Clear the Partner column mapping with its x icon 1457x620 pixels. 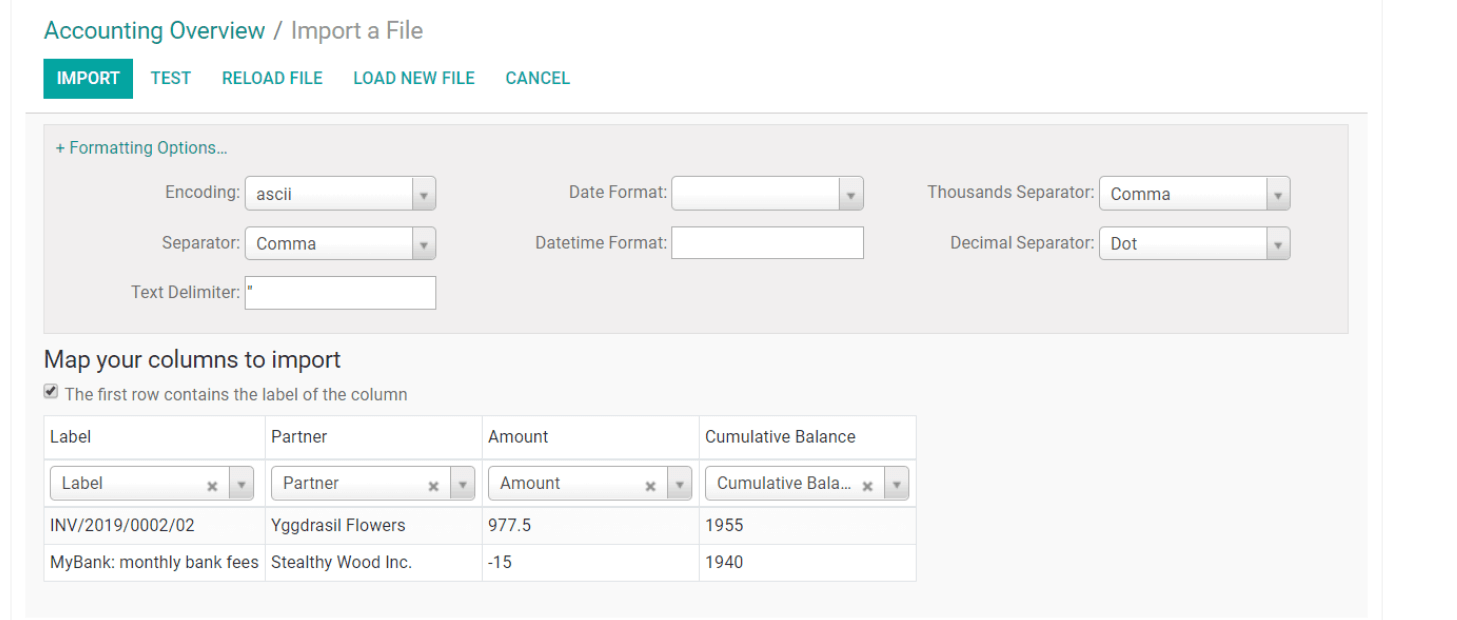click(433, 486)
